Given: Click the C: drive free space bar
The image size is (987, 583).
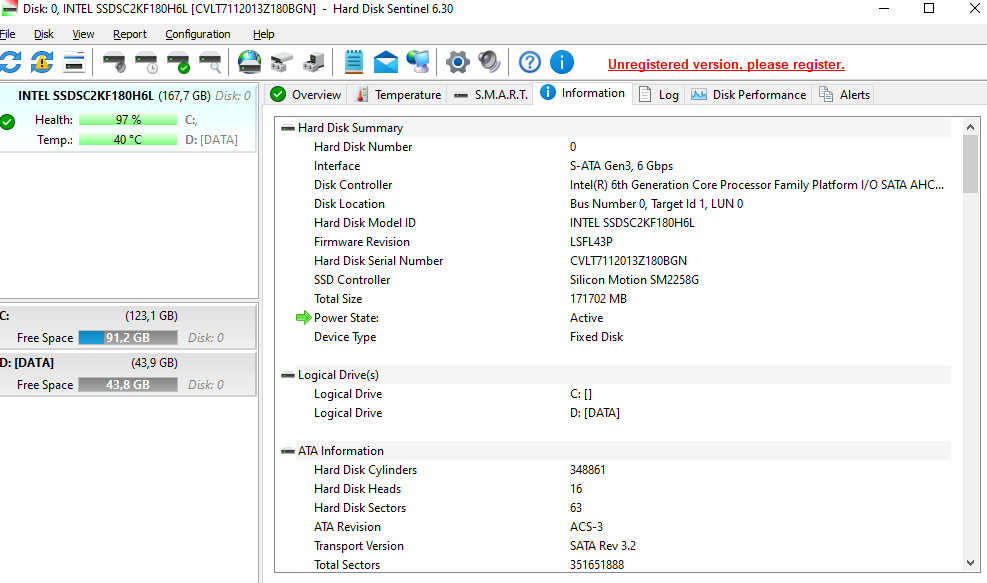Looking at the screenshot, I should tap(127, 338).
